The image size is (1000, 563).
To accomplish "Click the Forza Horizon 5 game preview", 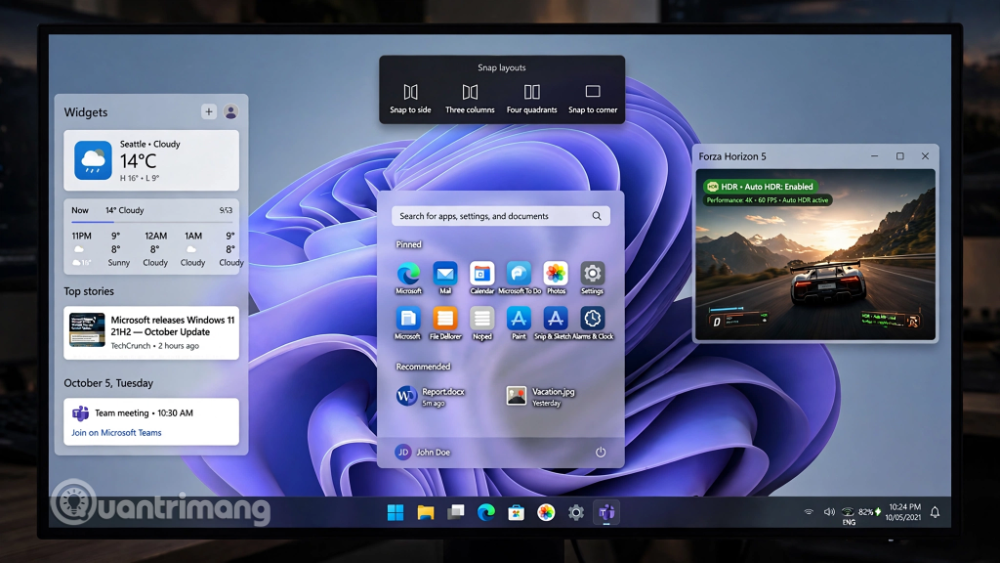I will pyautogui.click(x=815, y=254).
